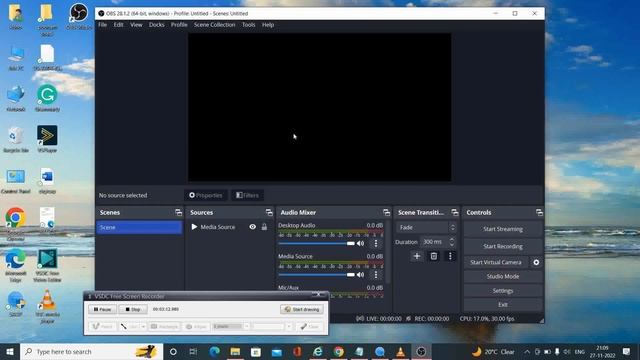This screenshot has width=640, height=360.
Task: Open VLC from the taskbar
Action: 400,351
